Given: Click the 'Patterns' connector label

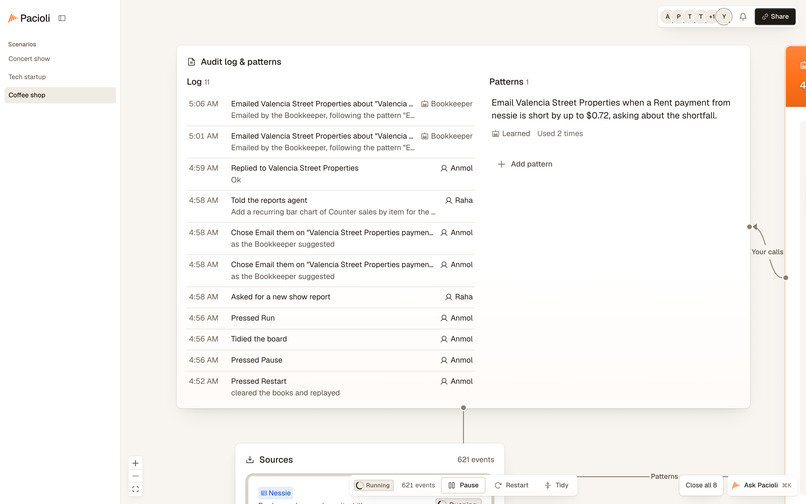Looking at the screenshot, I should coord(664,476).
